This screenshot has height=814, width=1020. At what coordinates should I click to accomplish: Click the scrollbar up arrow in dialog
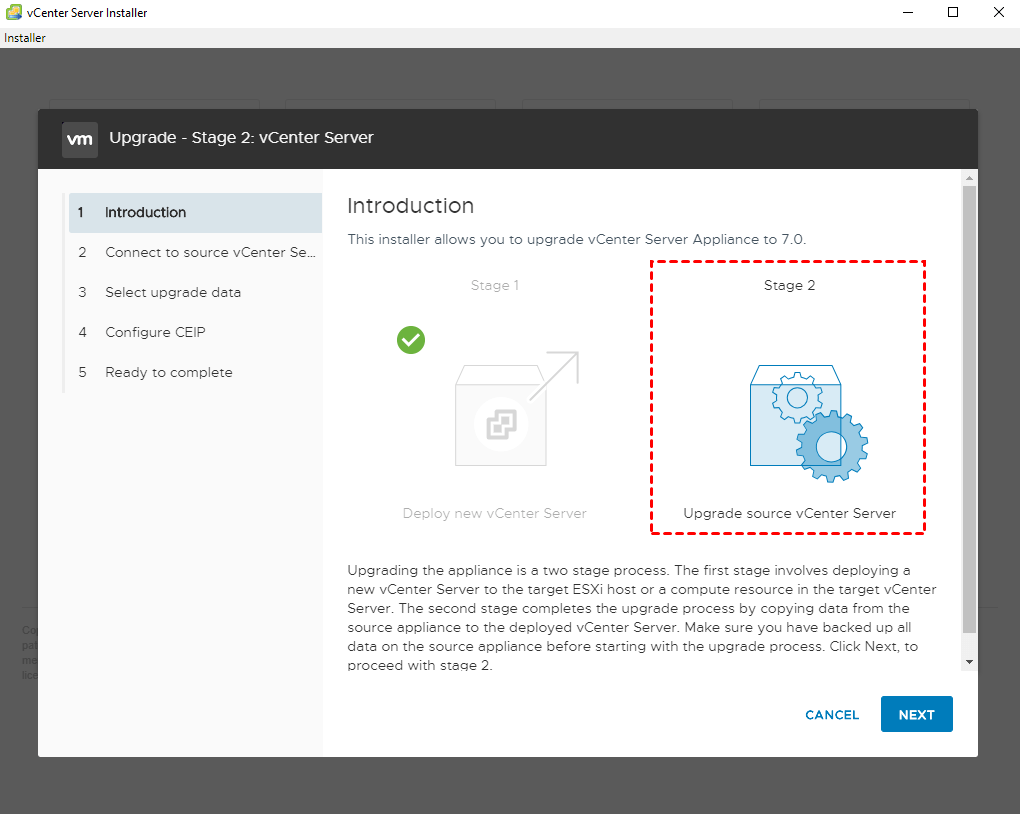coord(969,178)
